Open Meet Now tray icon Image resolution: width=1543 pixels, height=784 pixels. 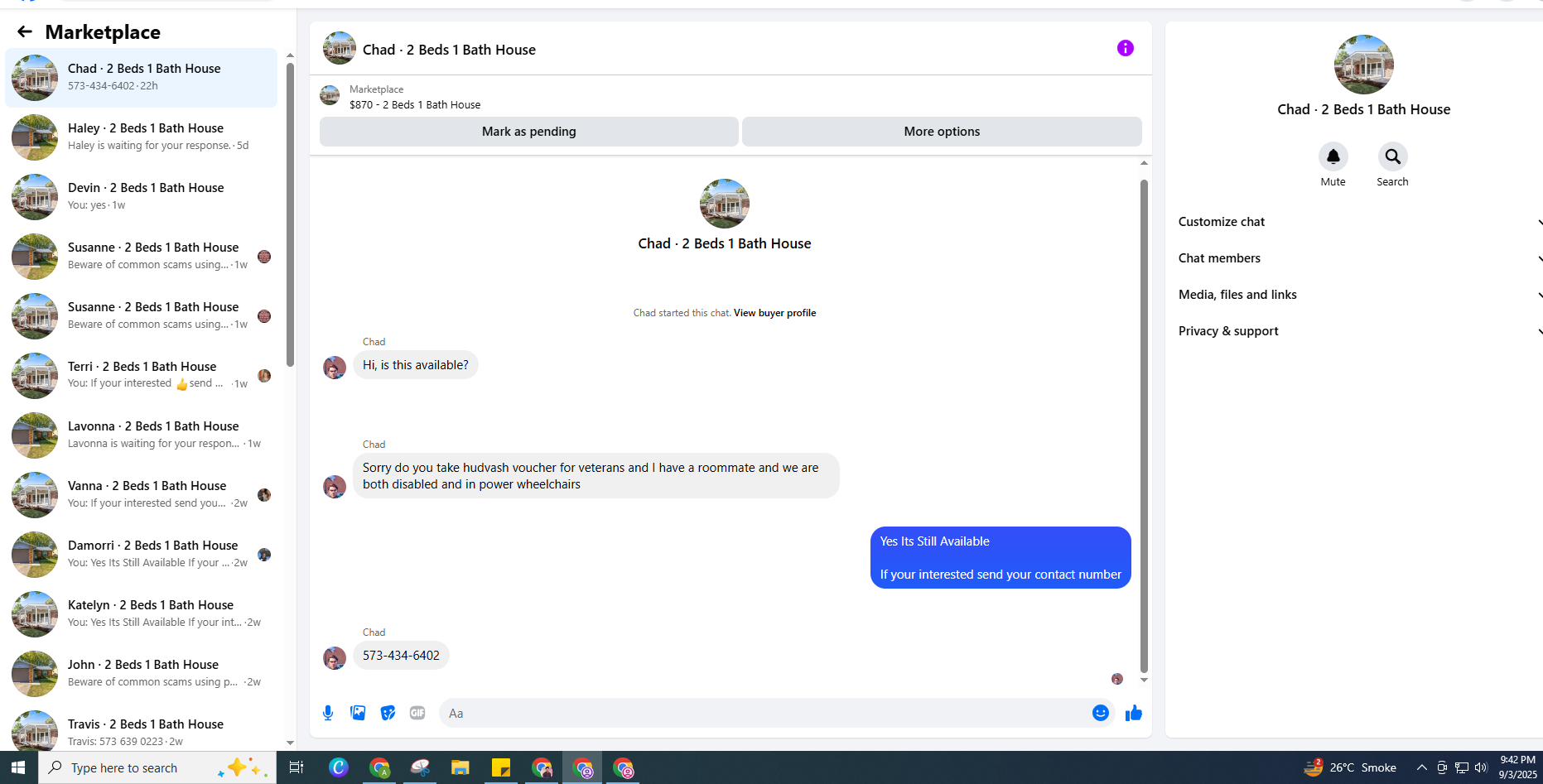1442,767
